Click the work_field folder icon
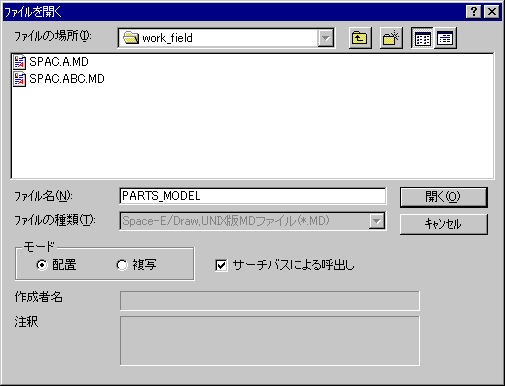The image size is (505, 386). 131,38
